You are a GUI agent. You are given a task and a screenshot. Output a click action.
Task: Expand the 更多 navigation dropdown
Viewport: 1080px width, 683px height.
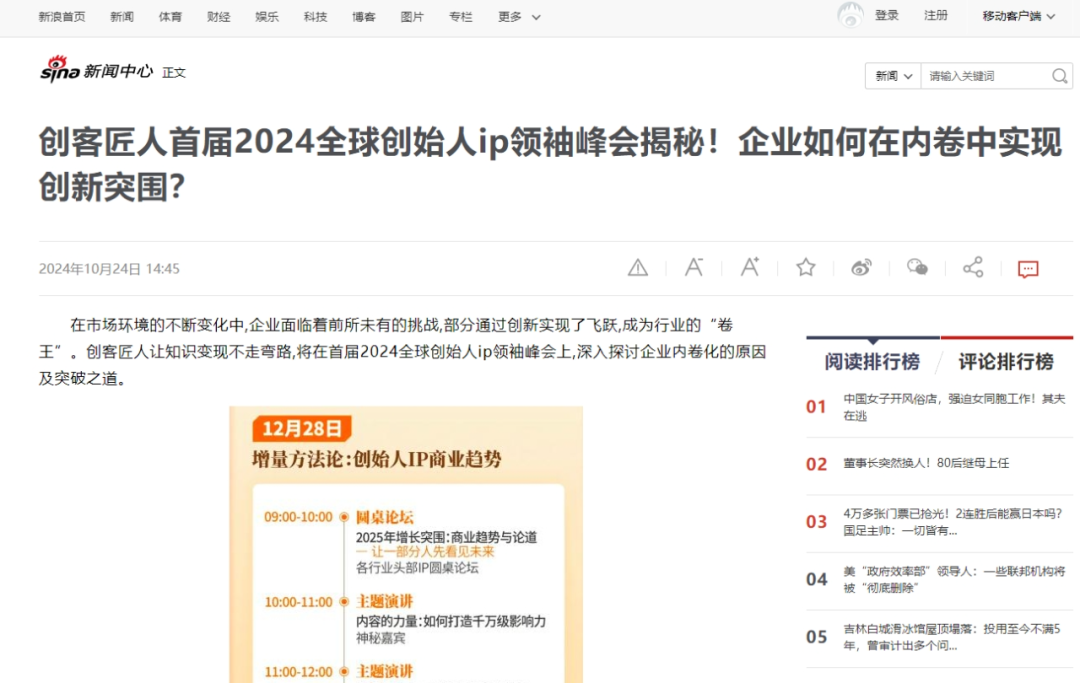point(519,17)
